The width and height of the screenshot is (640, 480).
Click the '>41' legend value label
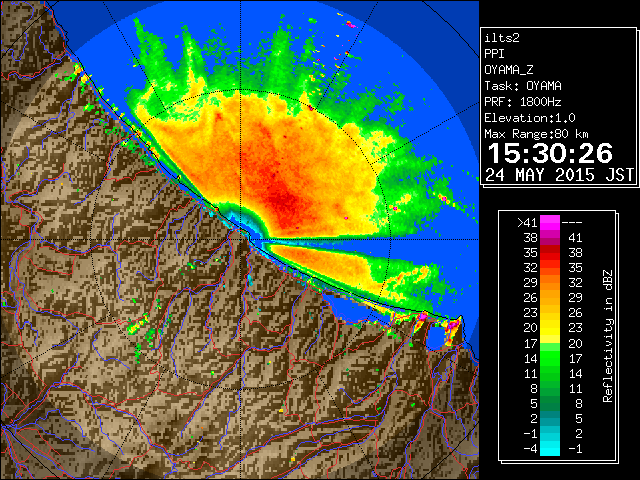[x=527, y=222]
